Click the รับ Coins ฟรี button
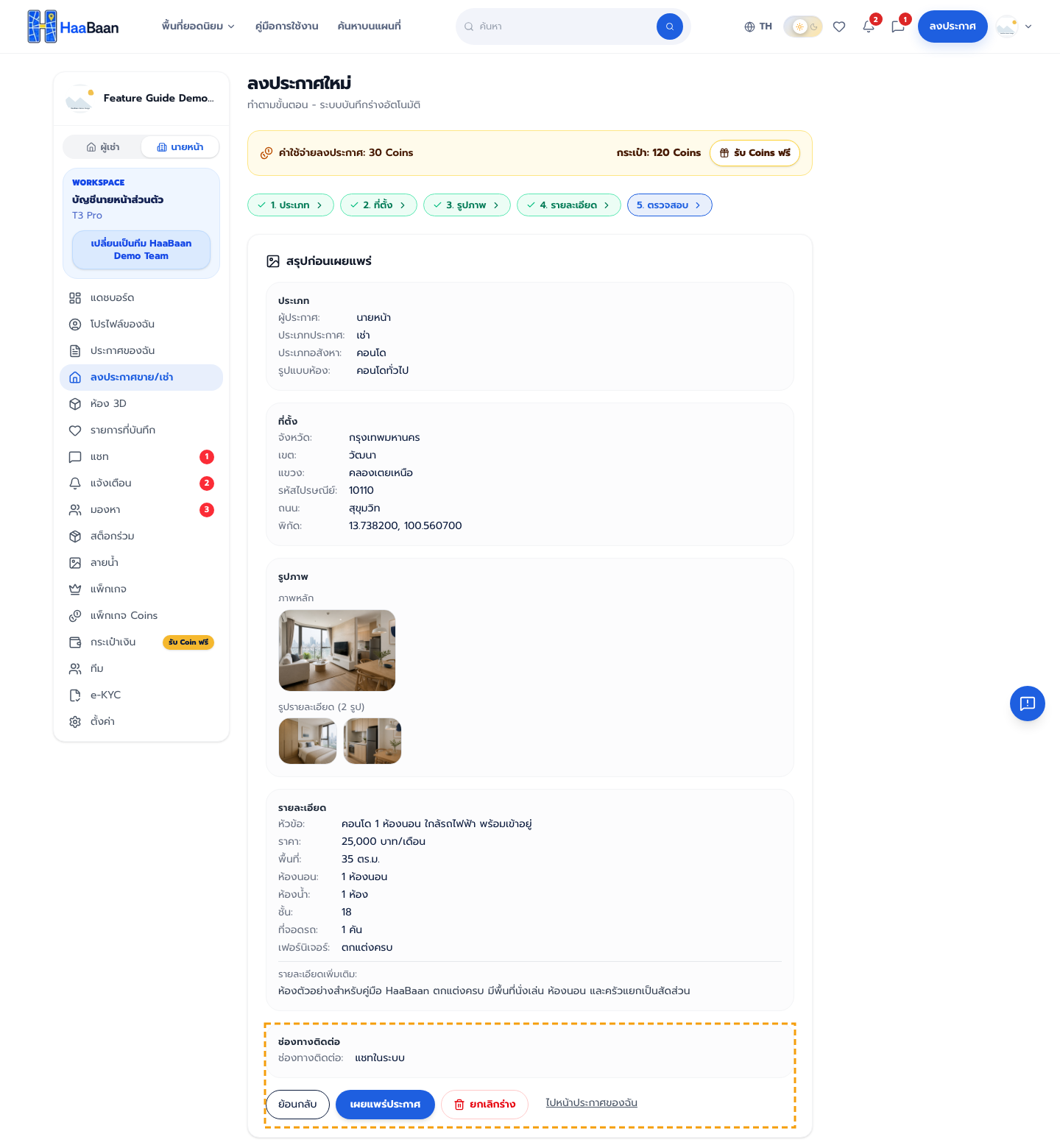 point(755,153)
